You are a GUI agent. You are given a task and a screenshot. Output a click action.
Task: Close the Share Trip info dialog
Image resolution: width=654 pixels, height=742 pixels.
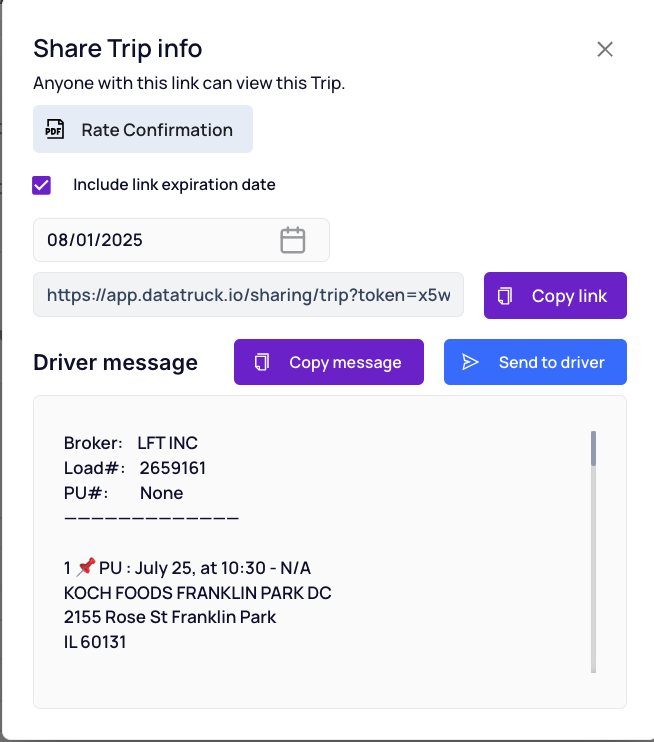pos(605,49)
